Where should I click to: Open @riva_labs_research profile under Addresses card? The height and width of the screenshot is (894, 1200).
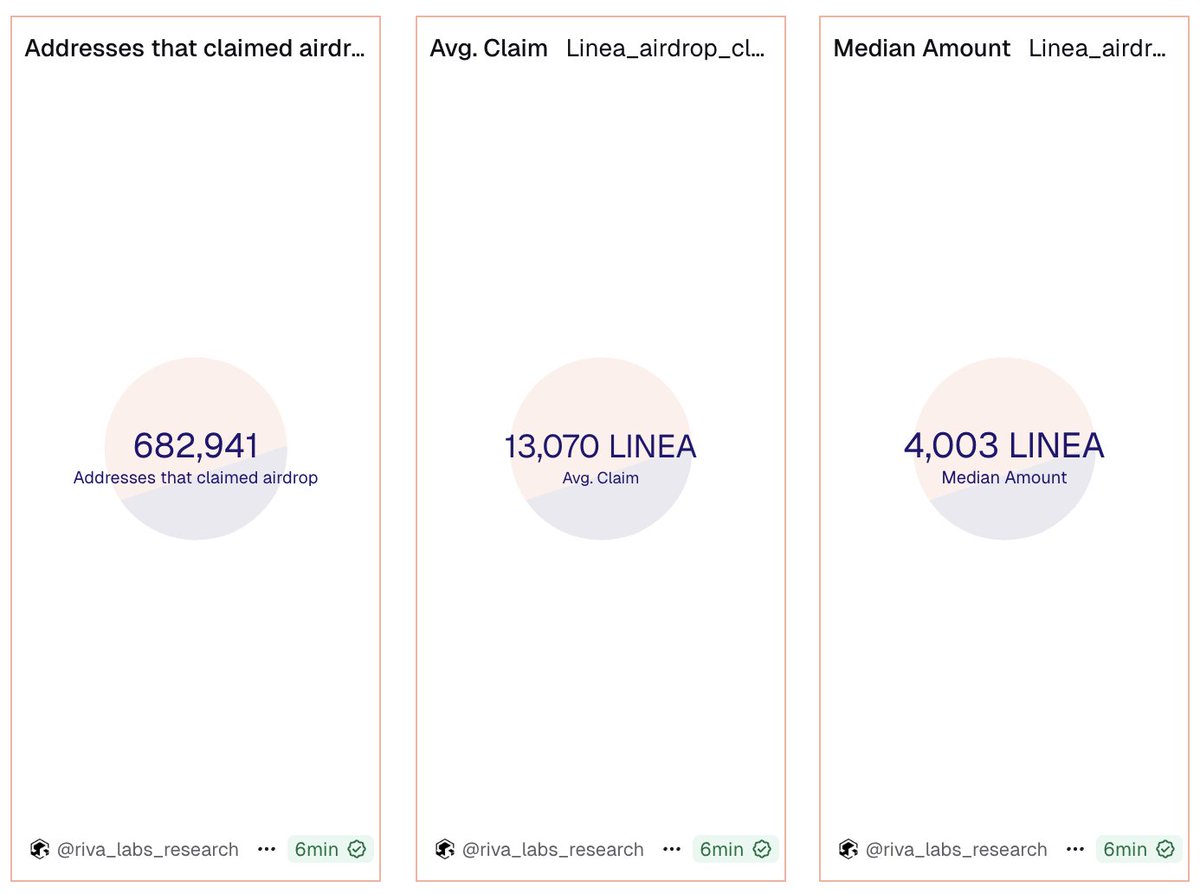[148, 850]
